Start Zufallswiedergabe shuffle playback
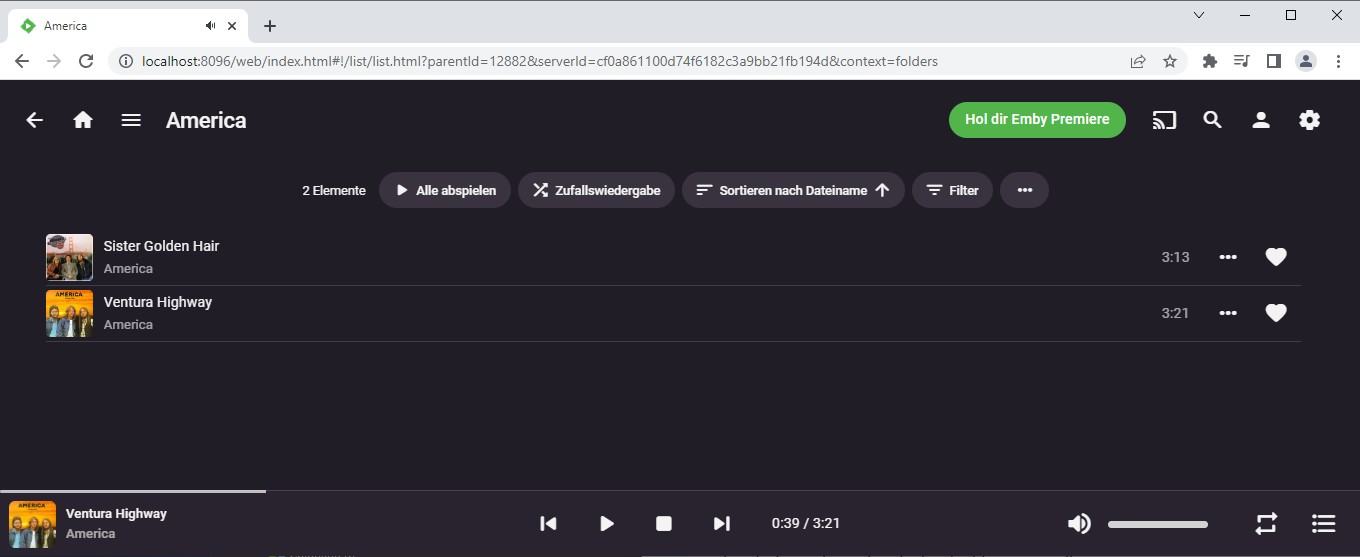This screenshot has height=557, width=1360. 596,190
